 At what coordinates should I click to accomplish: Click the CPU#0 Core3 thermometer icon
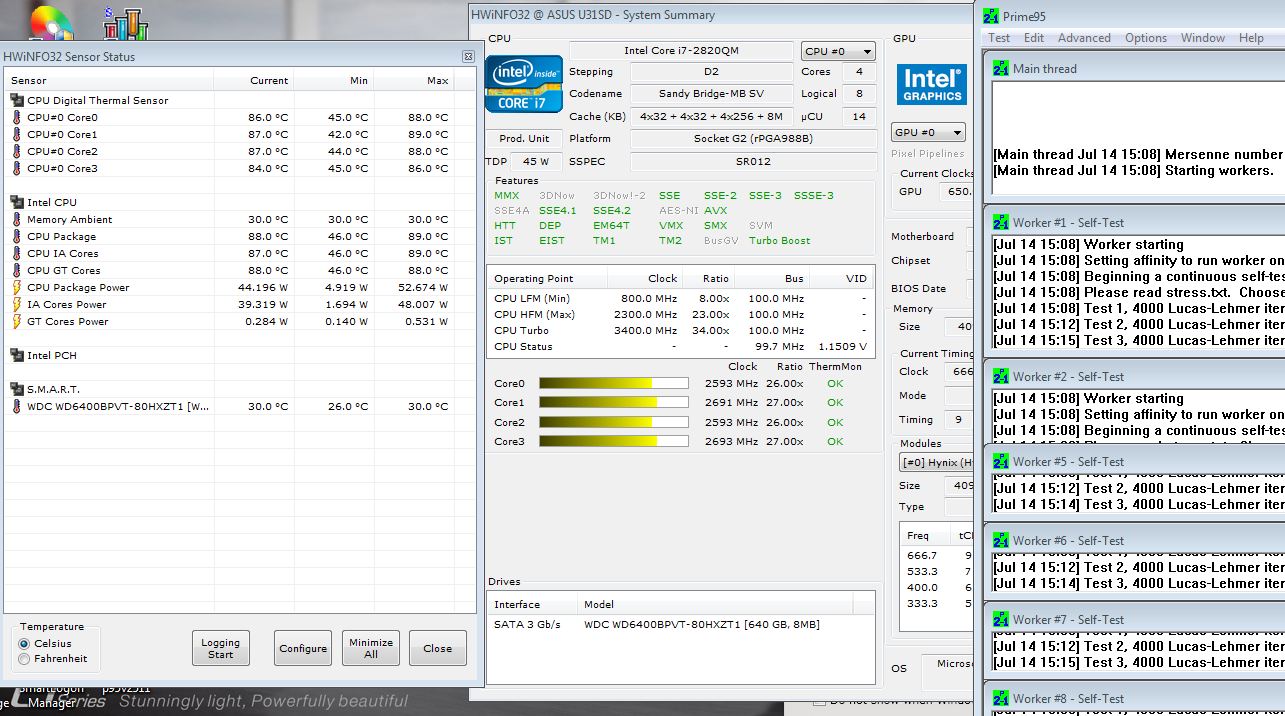(17, 168)
